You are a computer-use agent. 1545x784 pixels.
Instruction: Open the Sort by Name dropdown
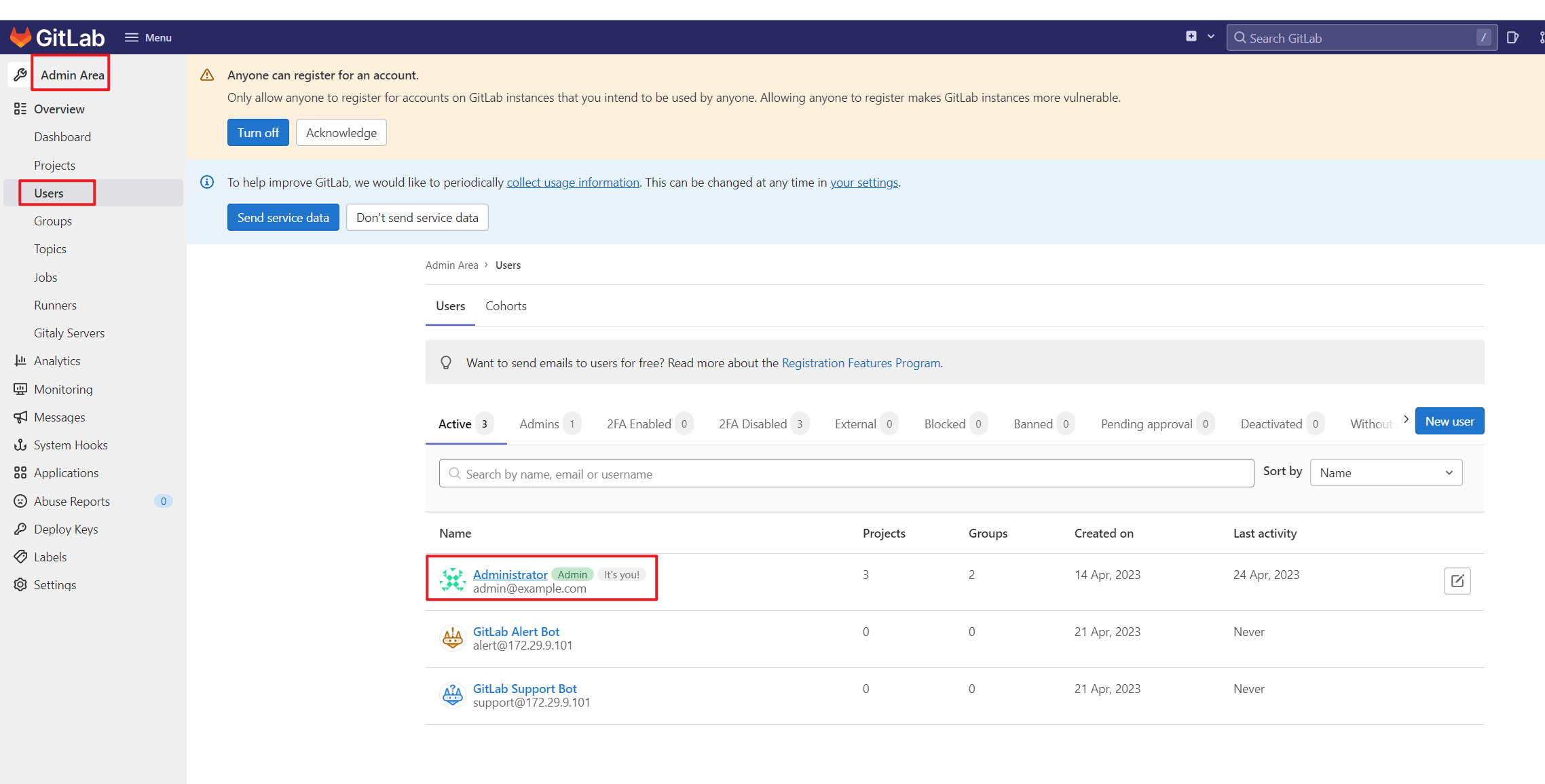pos(1386,472)
